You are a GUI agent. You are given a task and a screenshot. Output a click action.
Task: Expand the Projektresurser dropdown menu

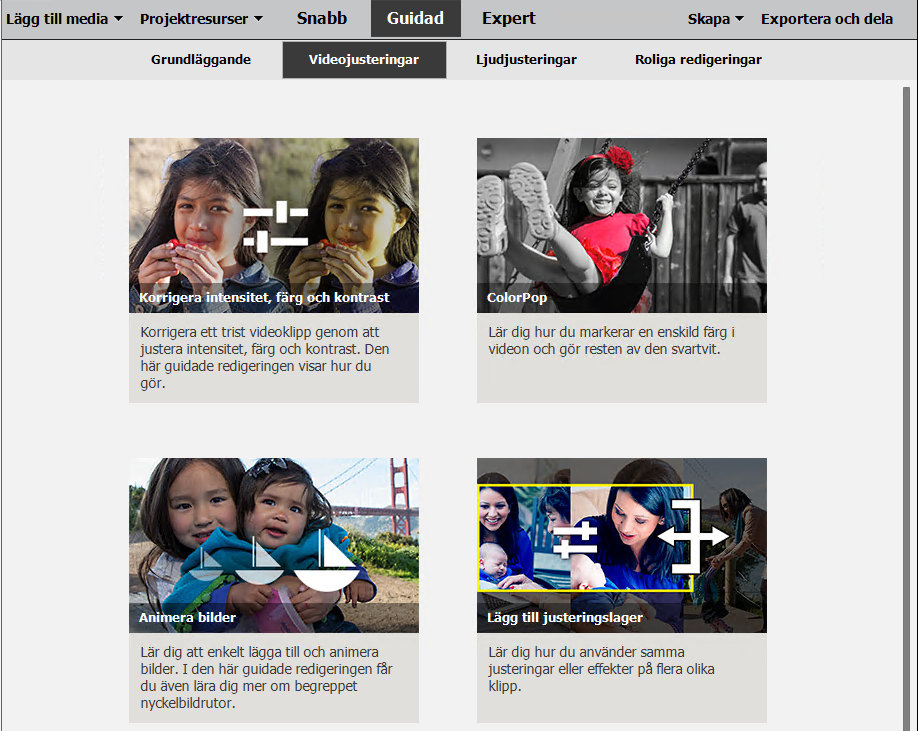[x=201, y=19]
